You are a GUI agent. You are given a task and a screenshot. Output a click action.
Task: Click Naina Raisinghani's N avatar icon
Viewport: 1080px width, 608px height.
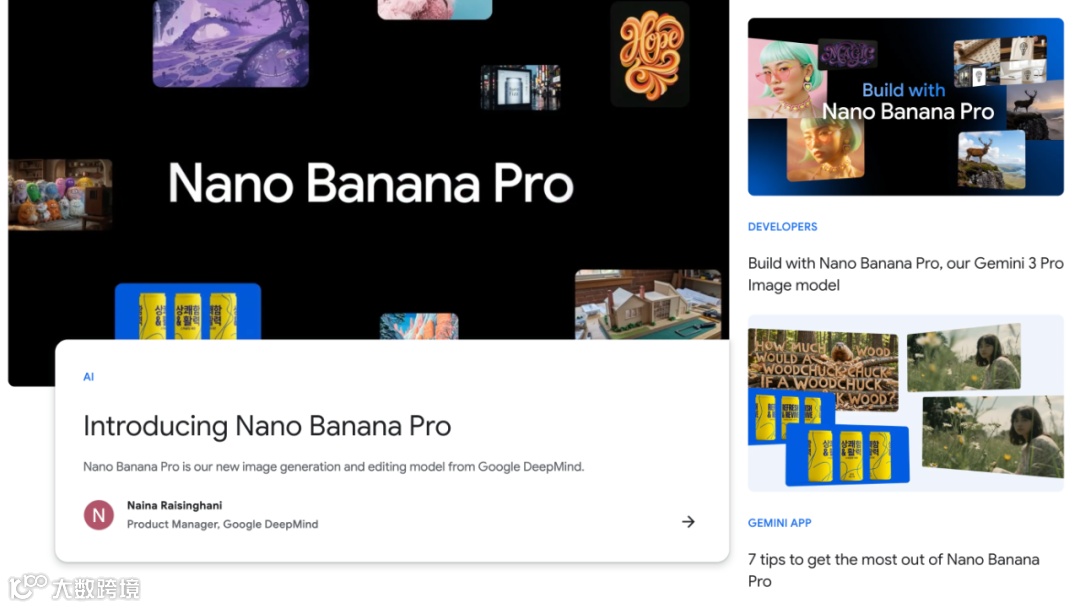point(99,515)
